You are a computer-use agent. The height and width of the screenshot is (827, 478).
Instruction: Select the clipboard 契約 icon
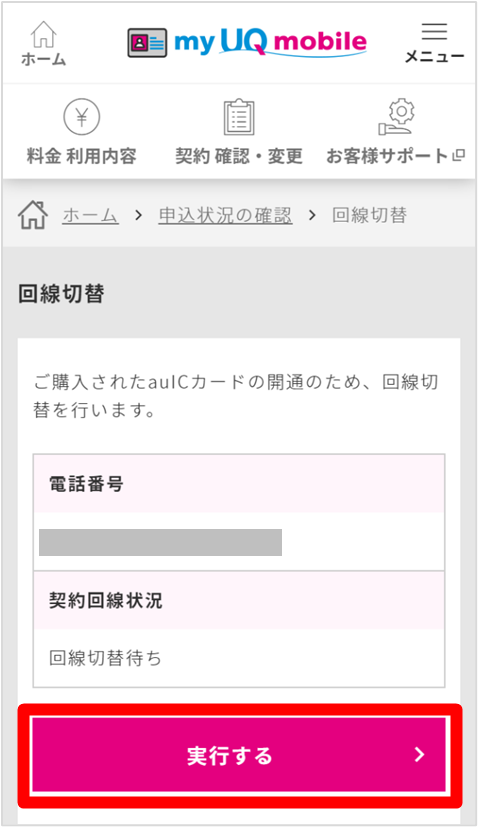tap(239, 117)
